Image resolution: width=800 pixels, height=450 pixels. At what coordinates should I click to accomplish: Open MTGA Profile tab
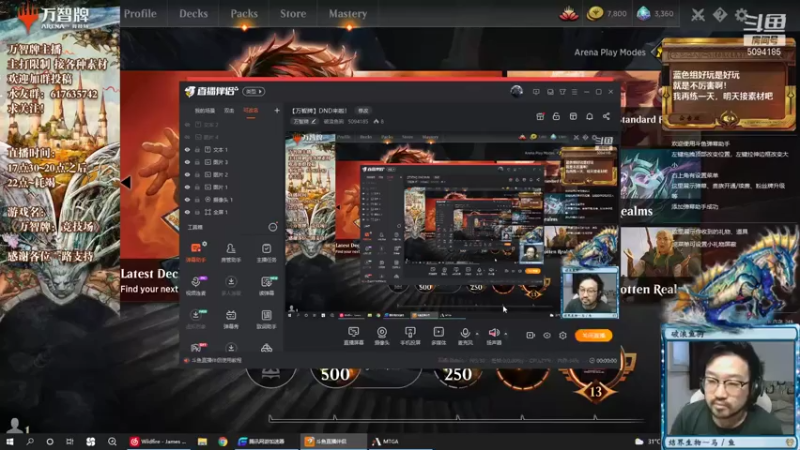tap(140, 14)
